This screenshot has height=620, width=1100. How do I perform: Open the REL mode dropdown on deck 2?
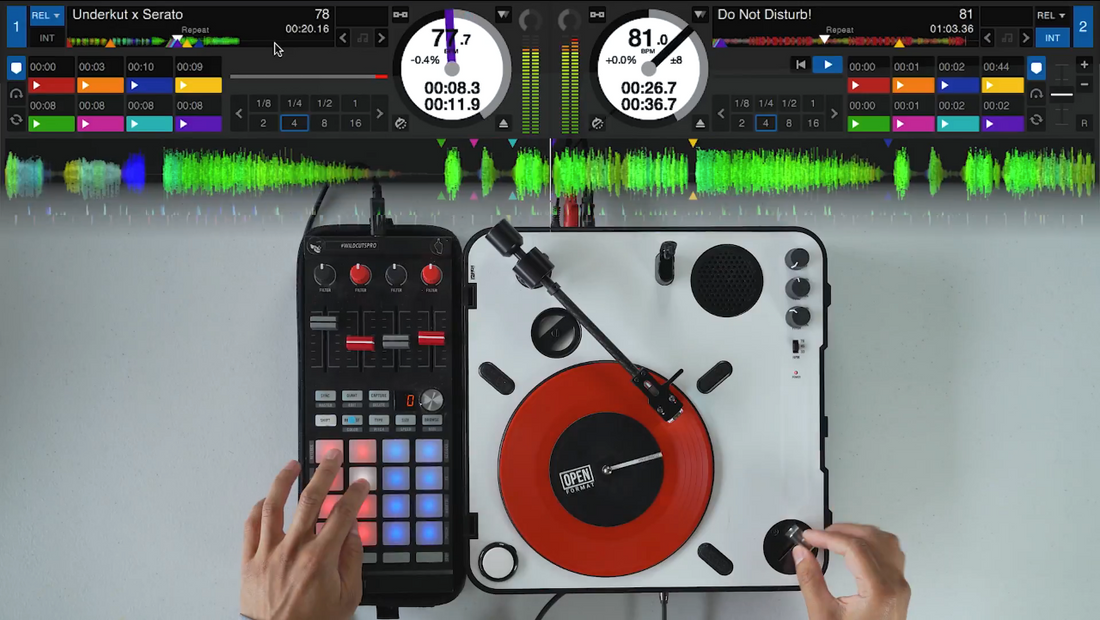pos(1051,15)
